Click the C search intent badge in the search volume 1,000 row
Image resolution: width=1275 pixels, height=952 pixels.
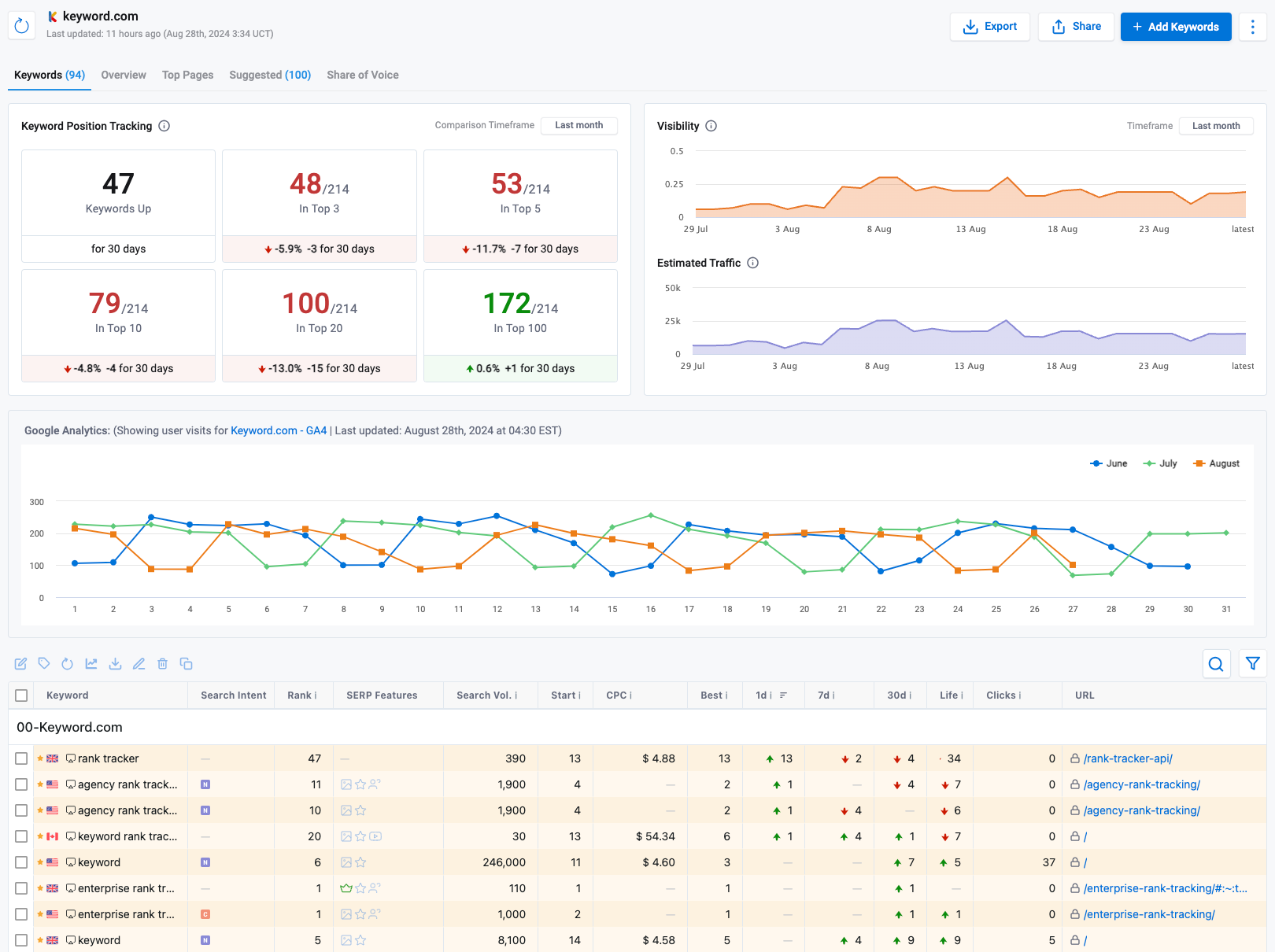[x=205, y=914]
